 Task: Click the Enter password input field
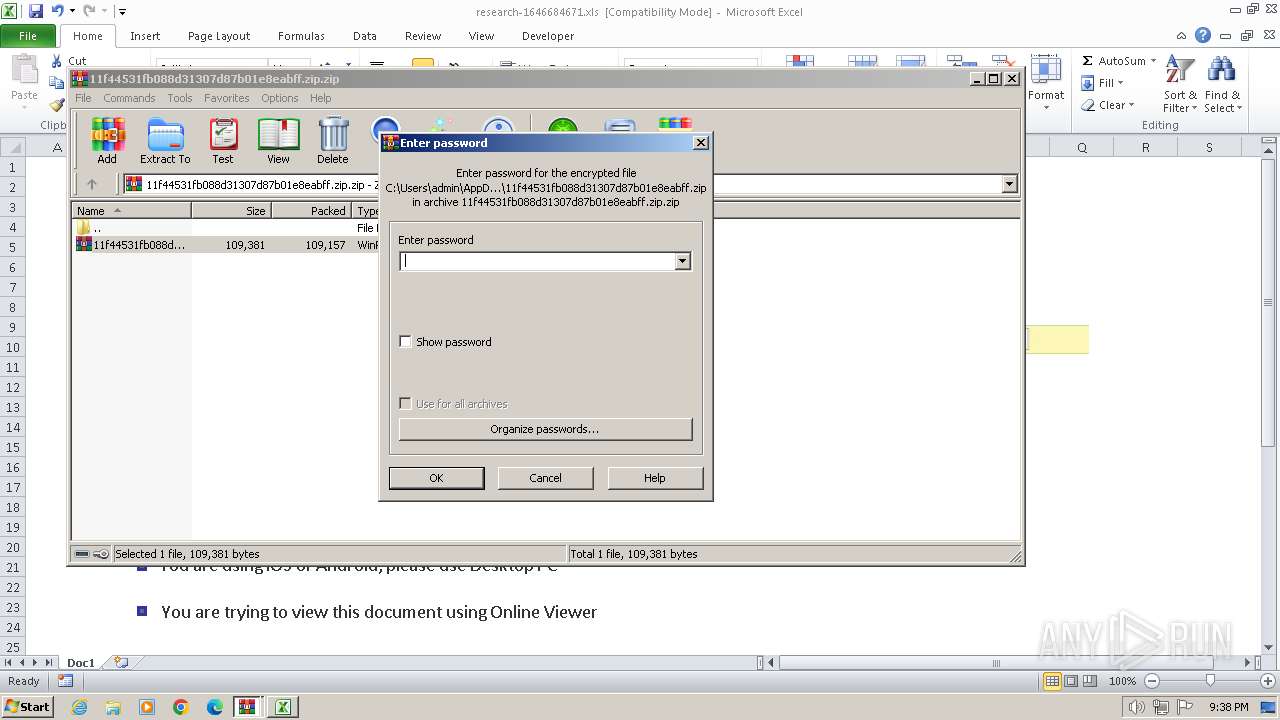pyautogui.click(x=537, y=261)
